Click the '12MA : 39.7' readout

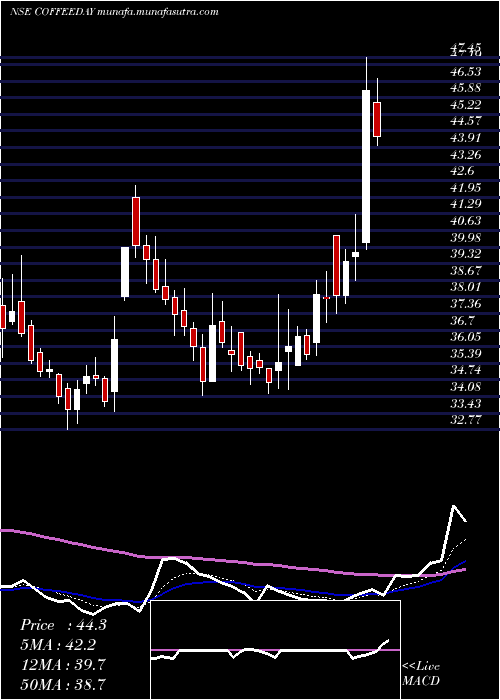click(x=63, y=665)
